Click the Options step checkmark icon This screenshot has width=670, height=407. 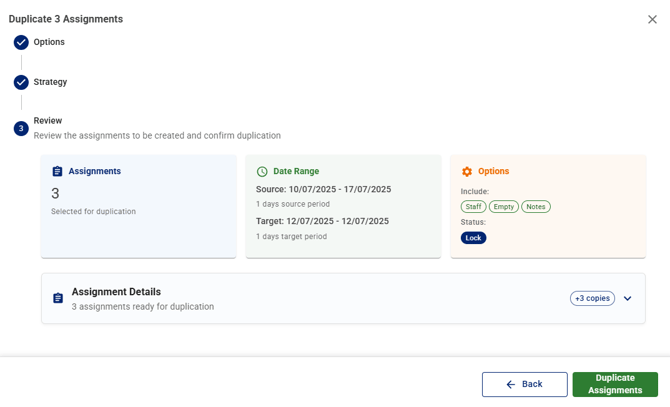tap(21, 42)
